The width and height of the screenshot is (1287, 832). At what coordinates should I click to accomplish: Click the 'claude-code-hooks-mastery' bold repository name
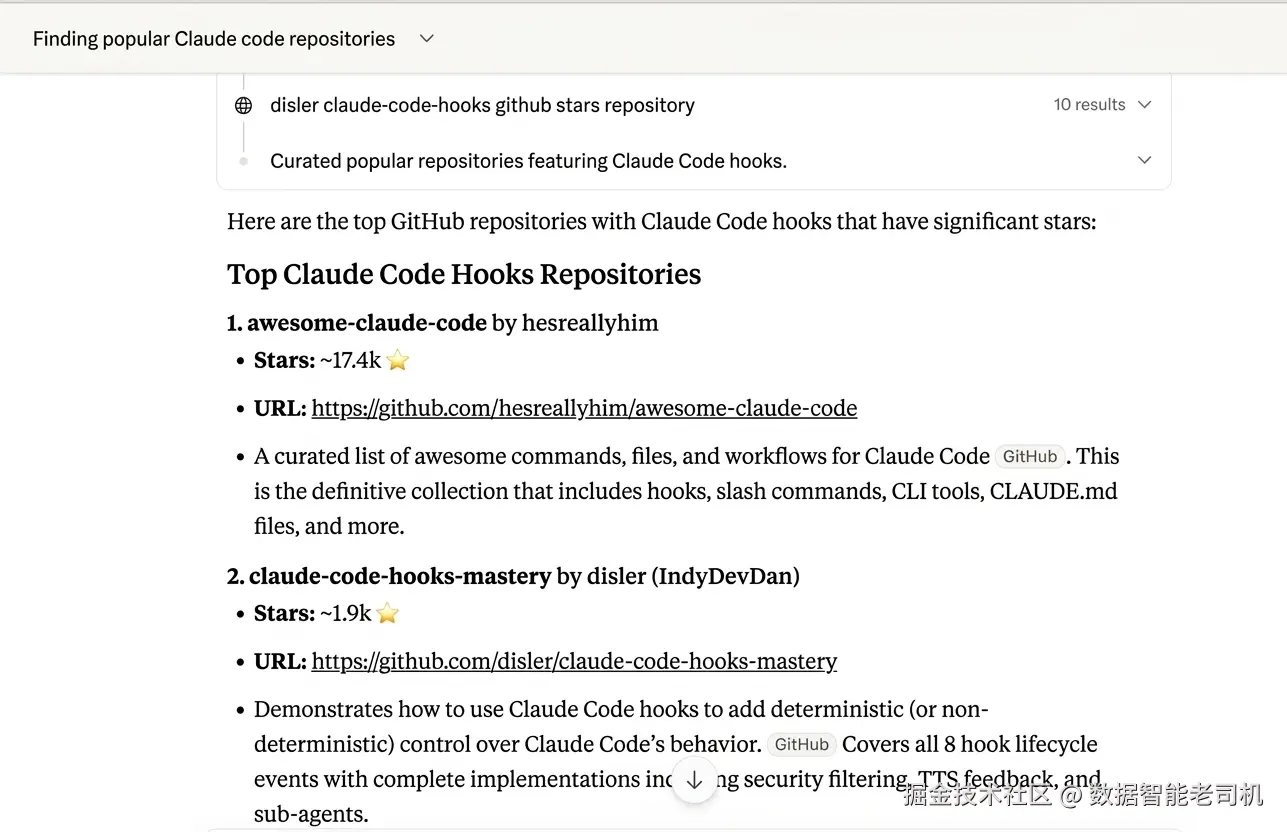point(400,576)
